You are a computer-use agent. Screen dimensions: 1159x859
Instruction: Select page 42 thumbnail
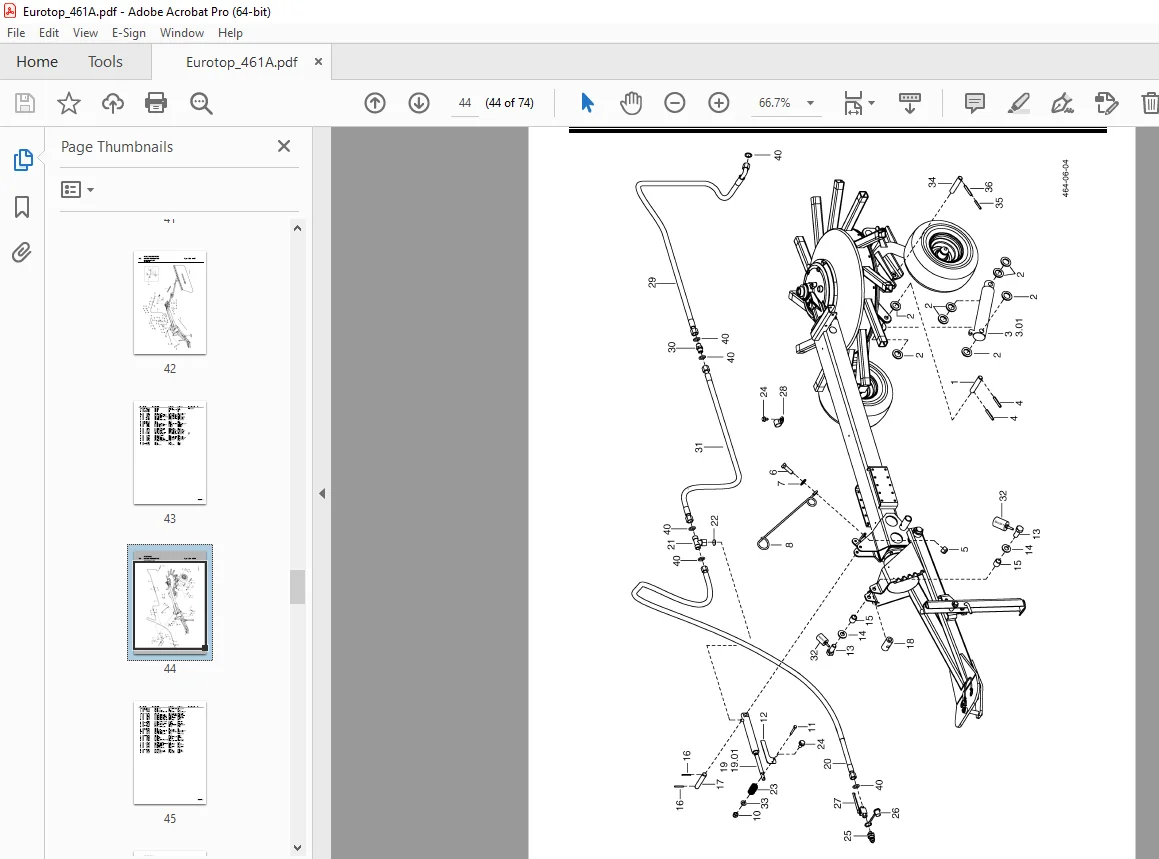point(170,302)
